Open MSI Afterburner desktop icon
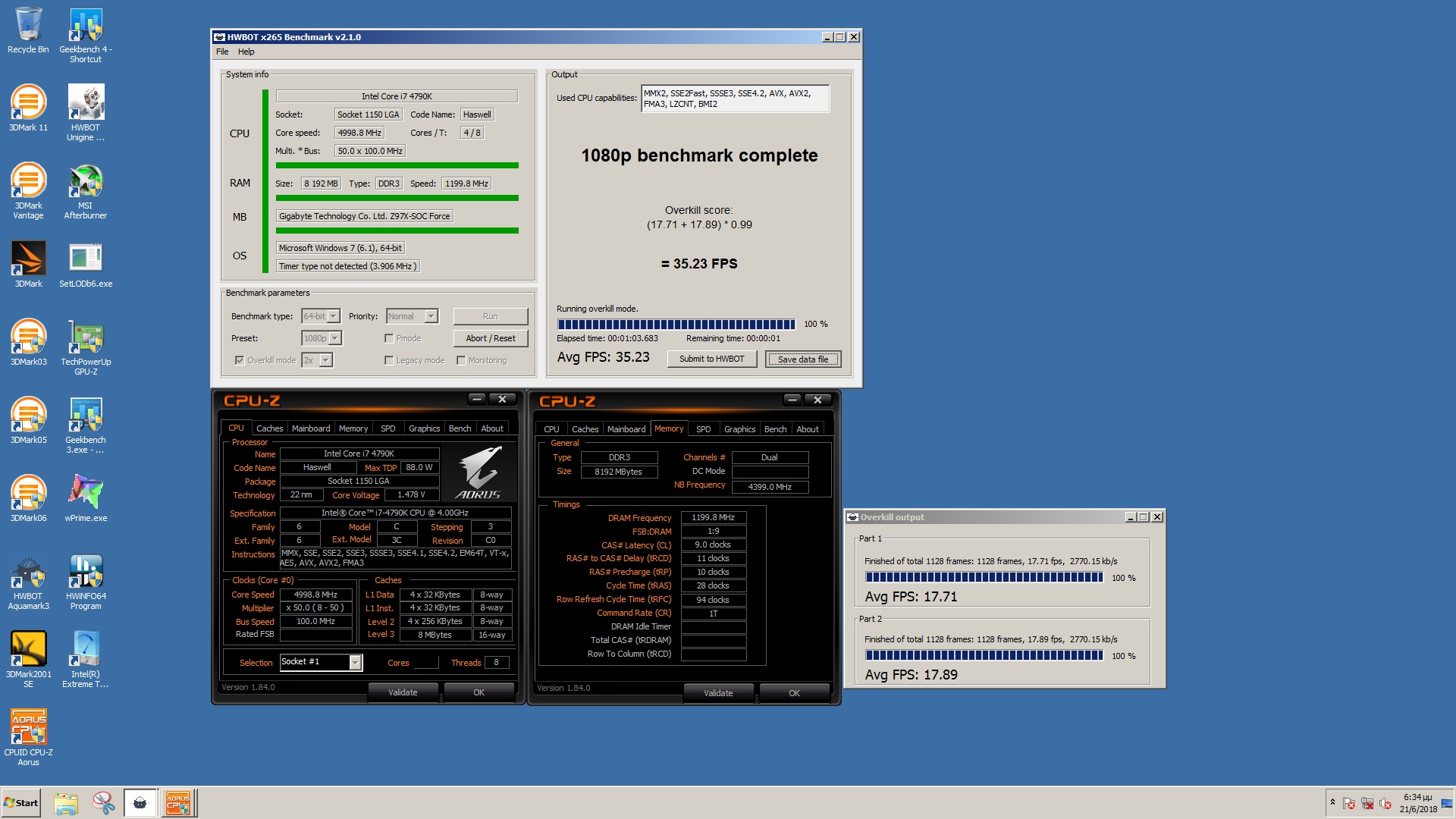 click(86, 190)
